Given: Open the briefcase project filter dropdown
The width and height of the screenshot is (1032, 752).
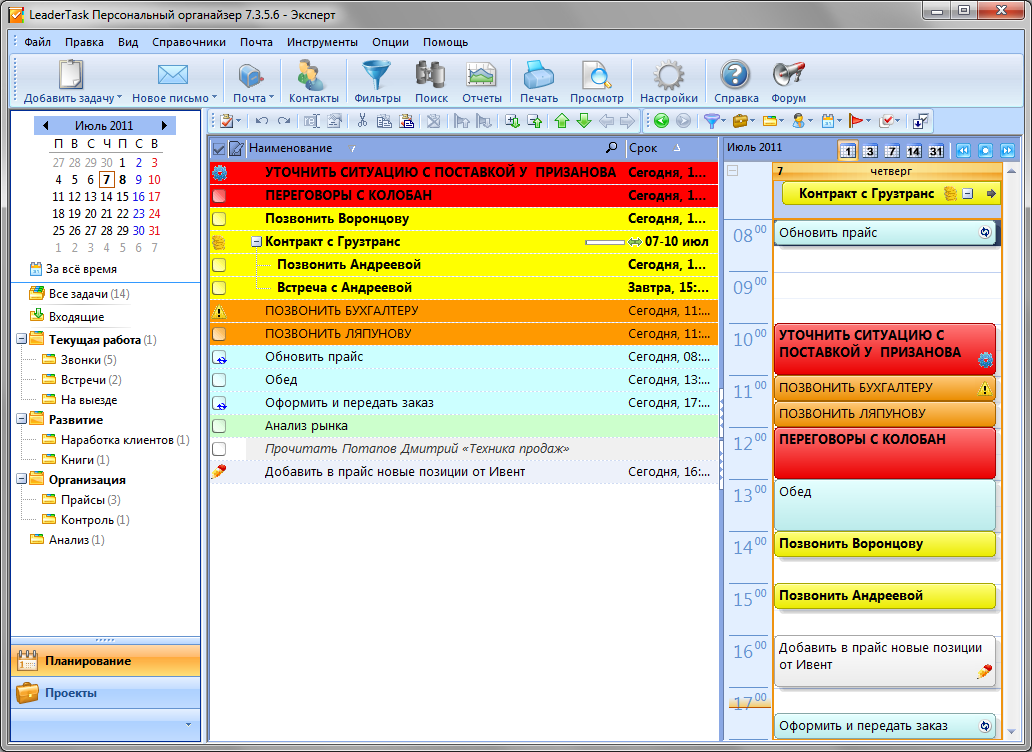Looking at the screenshot, I should click(x=752, y=121).
